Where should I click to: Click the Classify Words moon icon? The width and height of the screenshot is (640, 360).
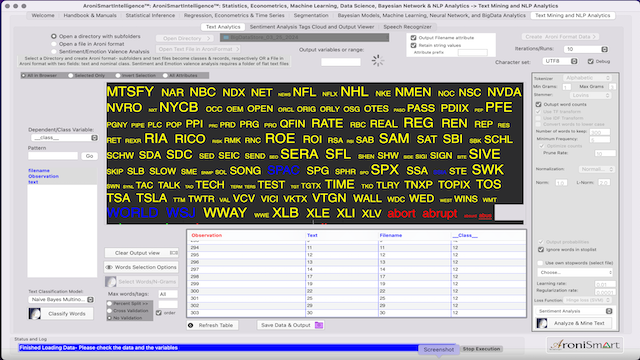tap(35, 313)
